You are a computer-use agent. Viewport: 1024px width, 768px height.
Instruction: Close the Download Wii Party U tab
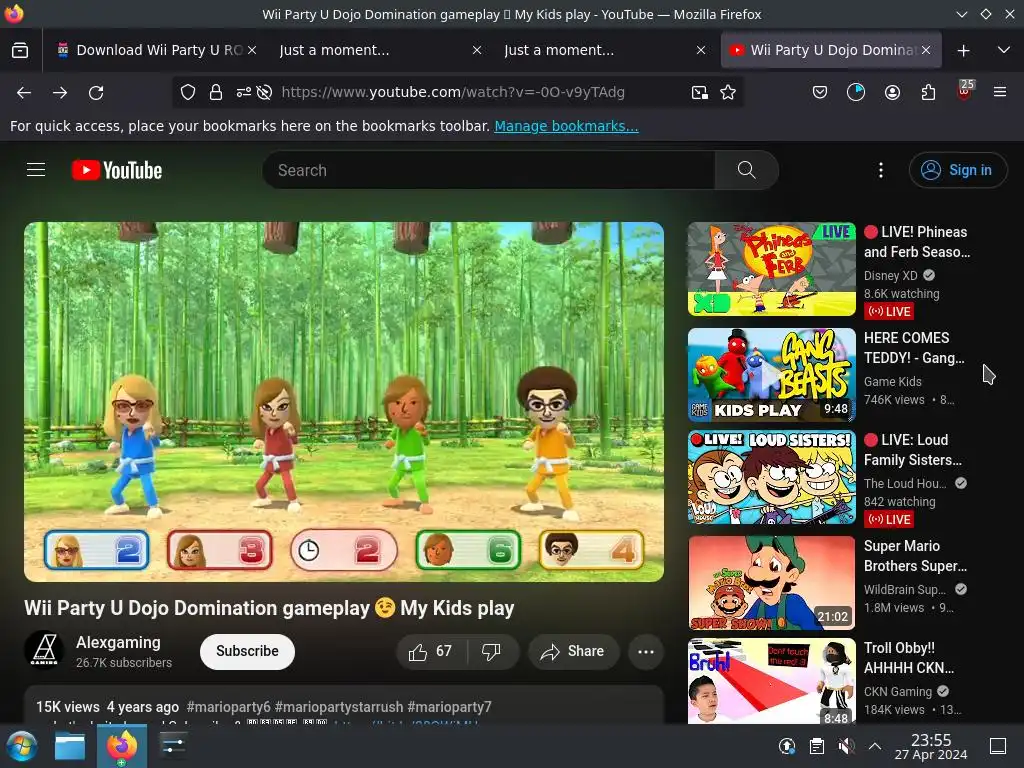point(252,50)
